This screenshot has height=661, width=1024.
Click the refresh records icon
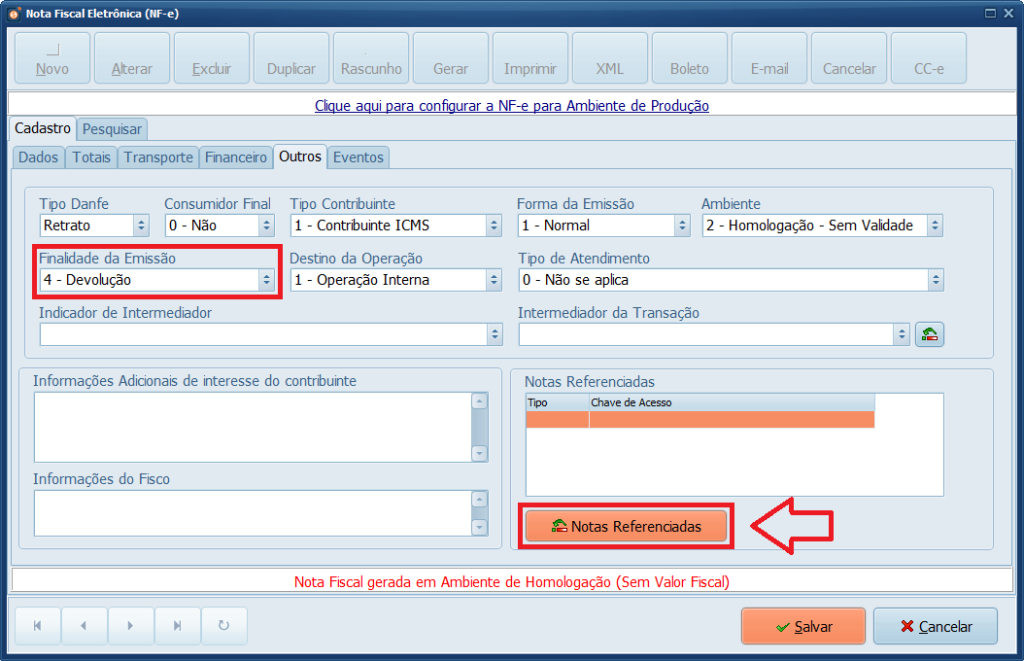224,626
